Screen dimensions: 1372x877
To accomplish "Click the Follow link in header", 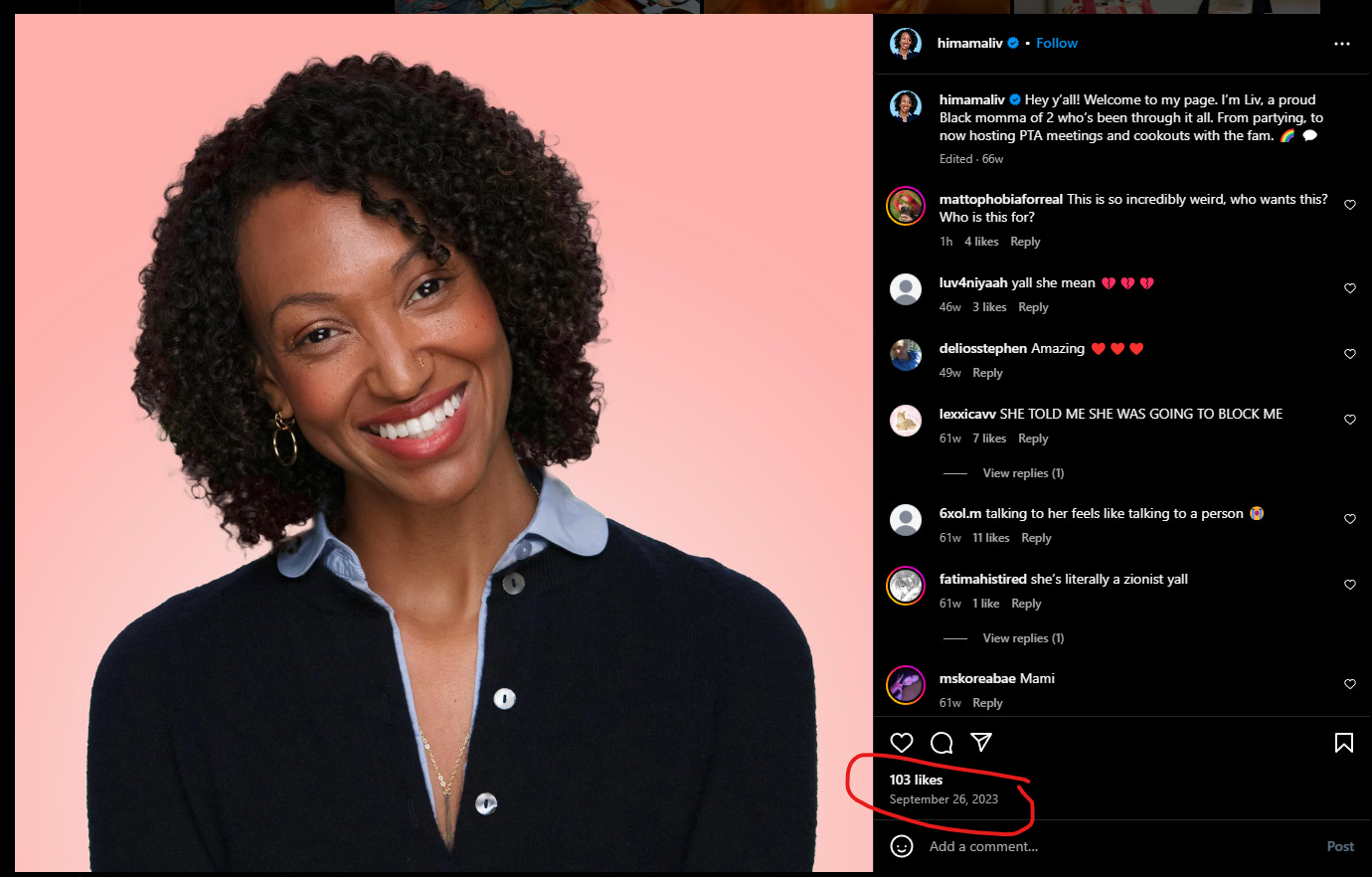I will [1057, 43].
